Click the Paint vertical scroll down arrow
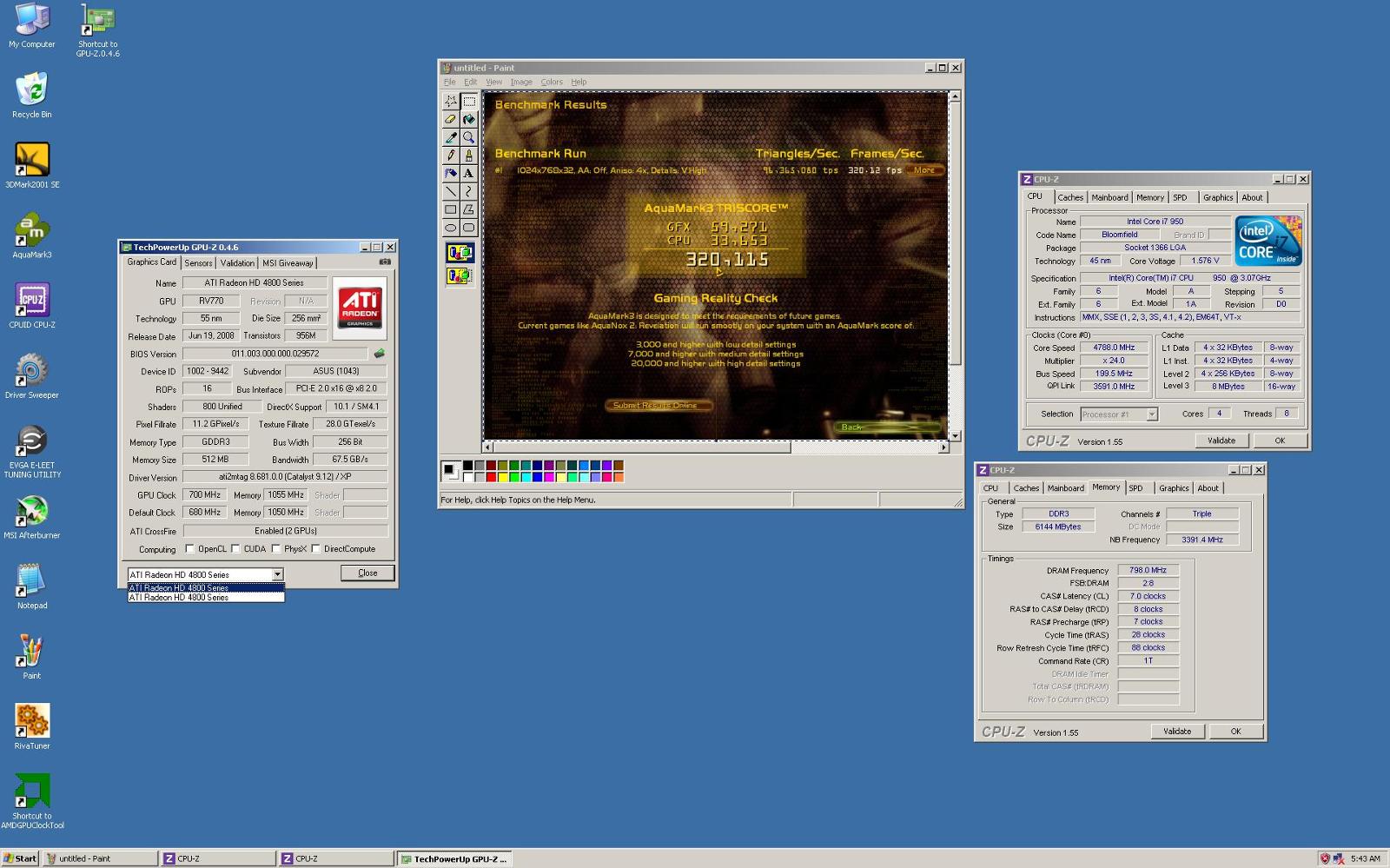This screenshot has width=1390, height=868. tap(955, 435)
